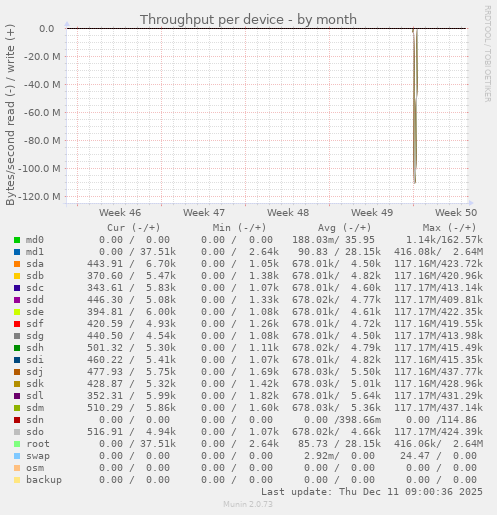Click the sdb yellow legend swatch
497x515 pixels.
click(x=17, y=276)
